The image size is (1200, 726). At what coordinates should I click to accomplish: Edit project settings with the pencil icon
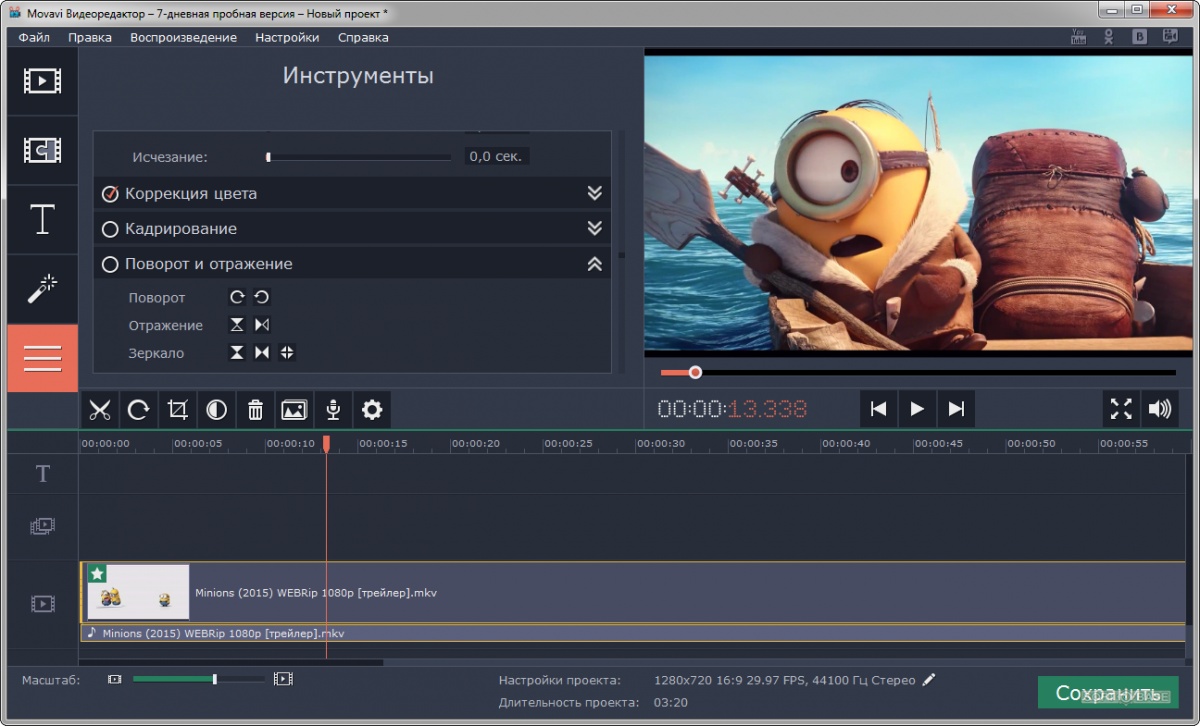tap(929, 680)
